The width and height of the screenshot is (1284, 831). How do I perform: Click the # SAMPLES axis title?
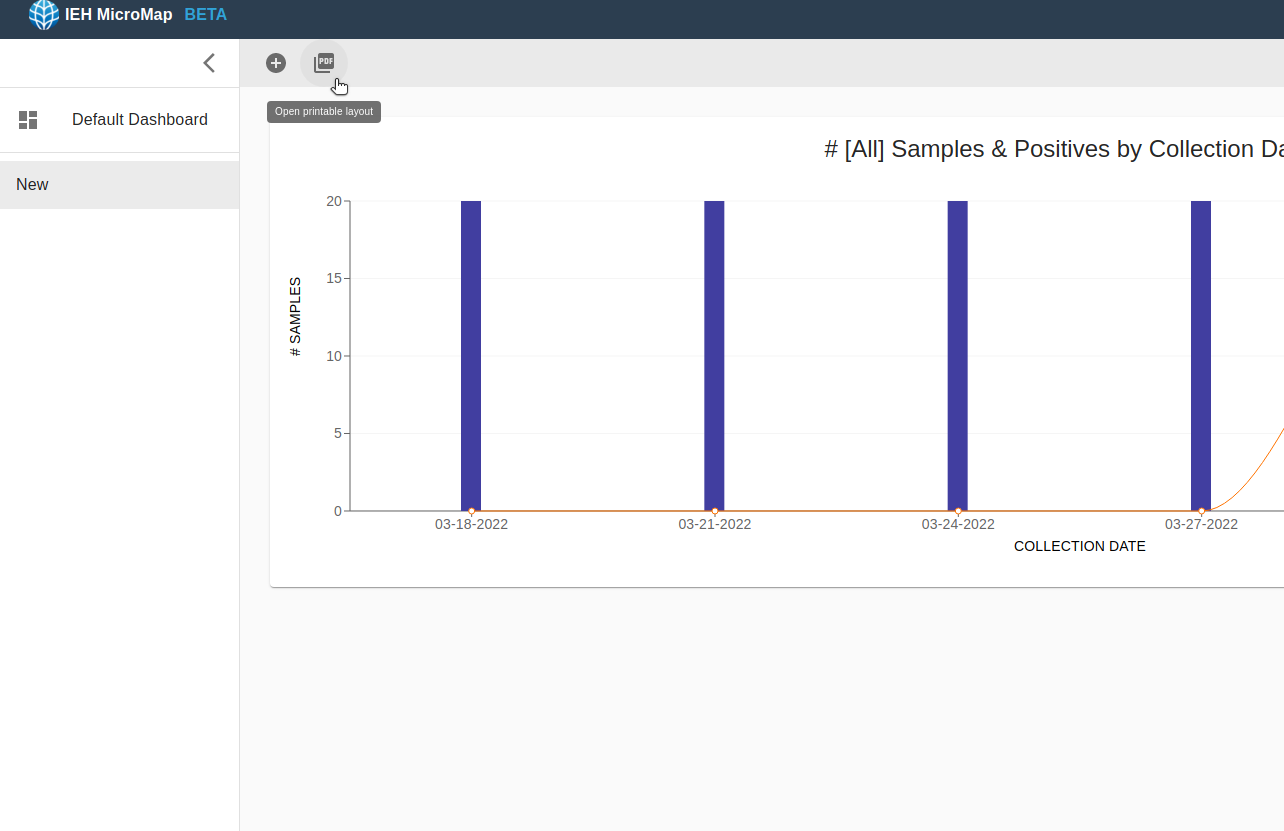(295, 317)
